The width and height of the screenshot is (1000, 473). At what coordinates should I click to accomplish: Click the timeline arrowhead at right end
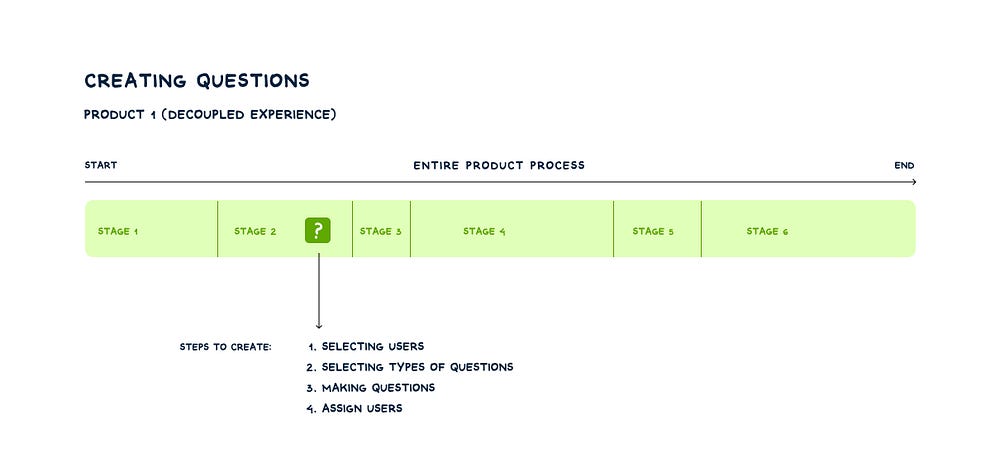[x=912, y=182]
